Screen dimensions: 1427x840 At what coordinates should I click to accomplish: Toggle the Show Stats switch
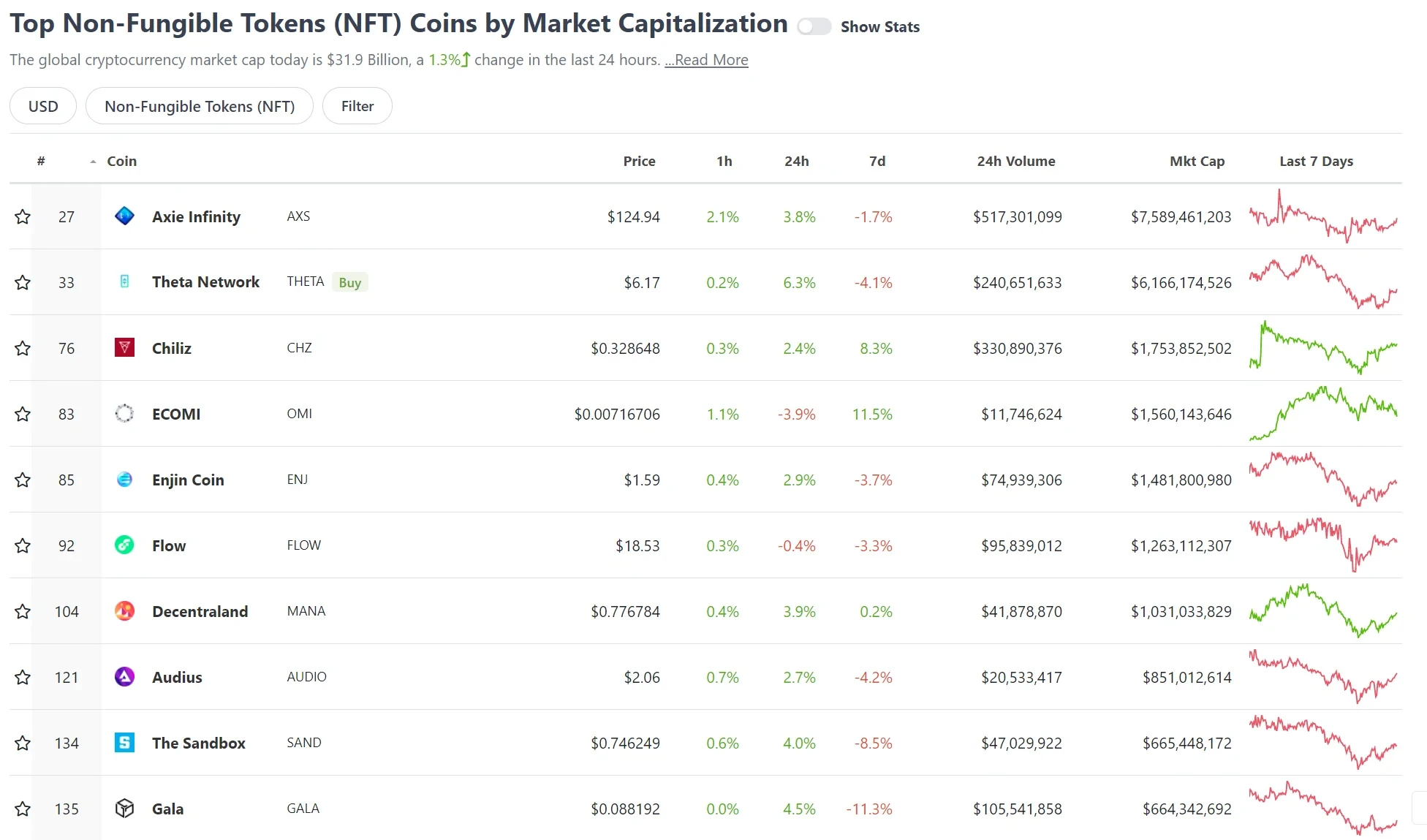click(814, 27)
